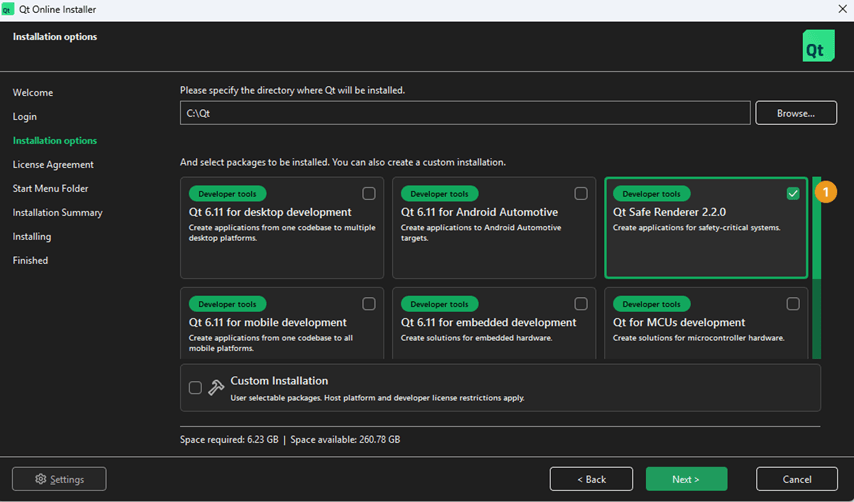Click the package list vertical scrollbar
The width and height of the screenshot is (854, 502).
816,267
